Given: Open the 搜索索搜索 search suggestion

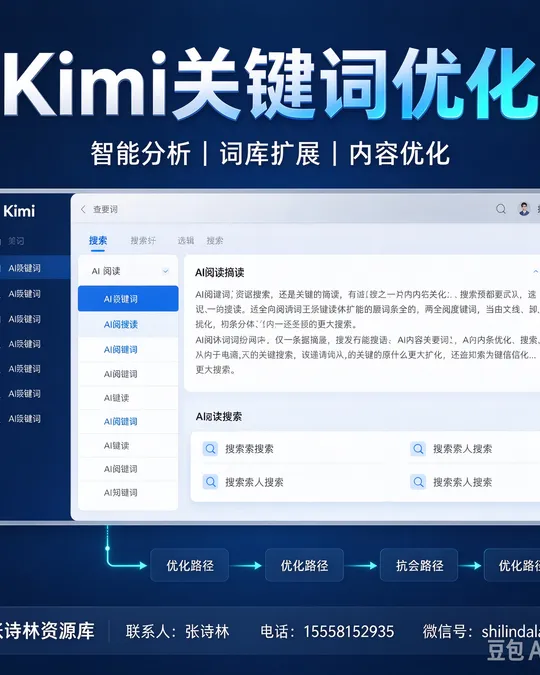Looking at the screenshot, I should pyautogui.click(x=249, y=449).
